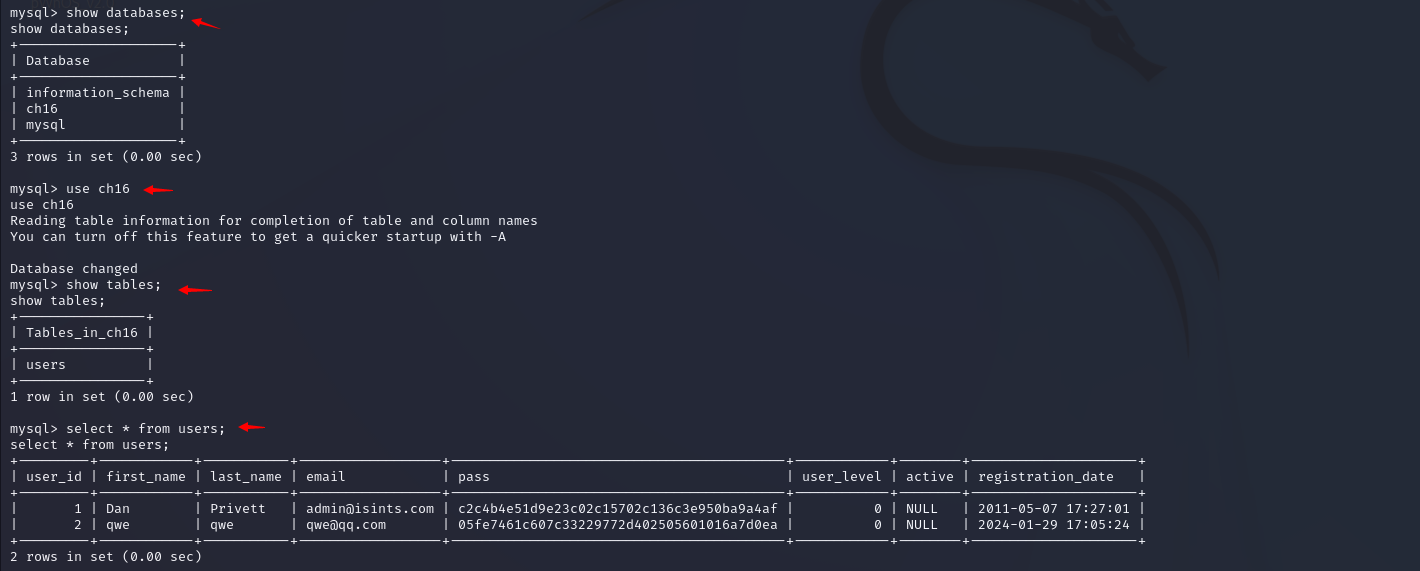Screen dimensions: 1420x571
Task: Select the "Database changed" message
Action: point(74,268)
